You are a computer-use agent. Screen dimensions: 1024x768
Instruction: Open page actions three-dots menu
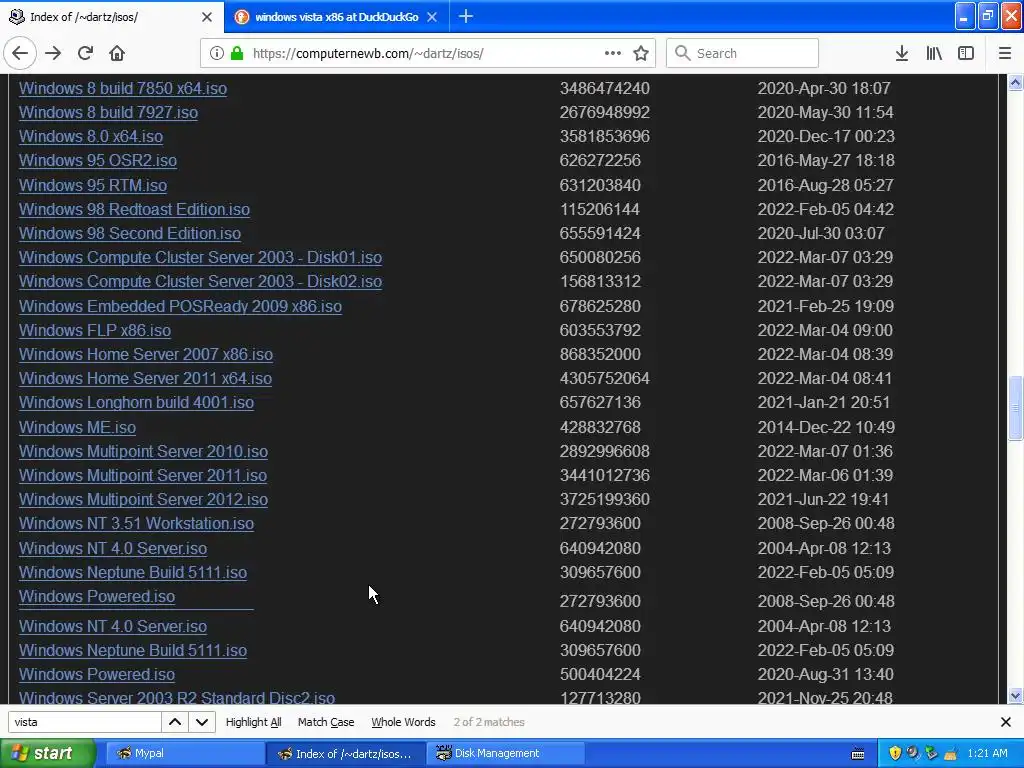(613, 53)
